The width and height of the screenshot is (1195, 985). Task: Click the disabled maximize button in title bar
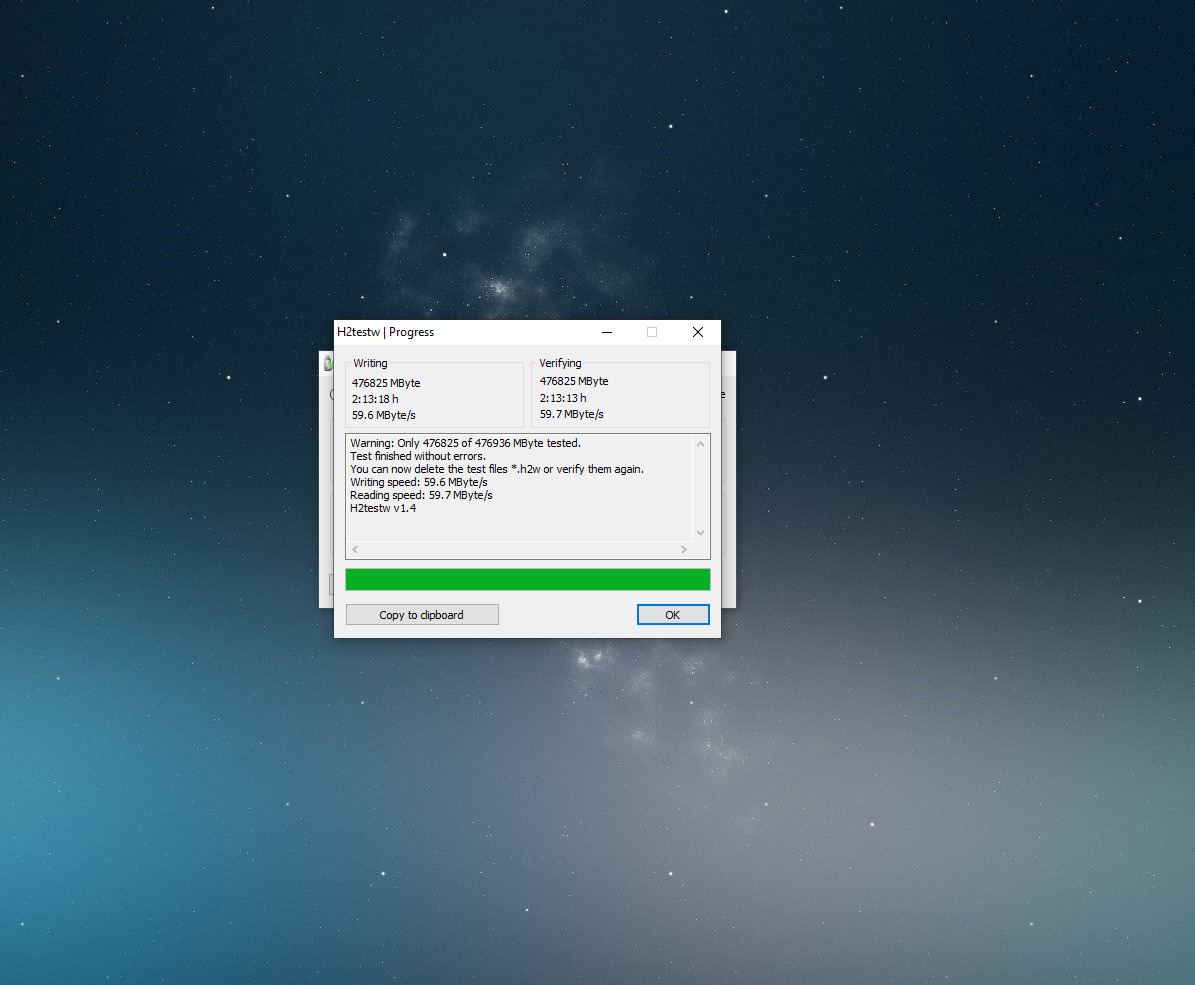[652, 332]
